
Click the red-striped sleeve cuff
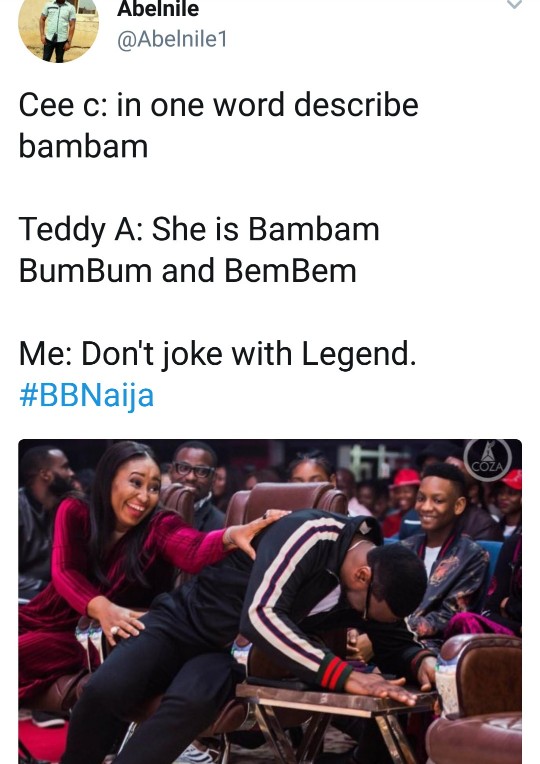333,672
